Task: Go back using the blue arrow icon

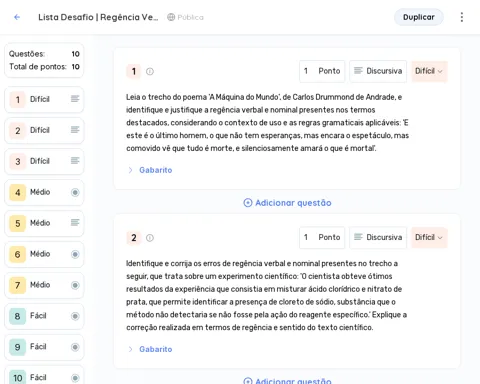Action: (17, 17)
